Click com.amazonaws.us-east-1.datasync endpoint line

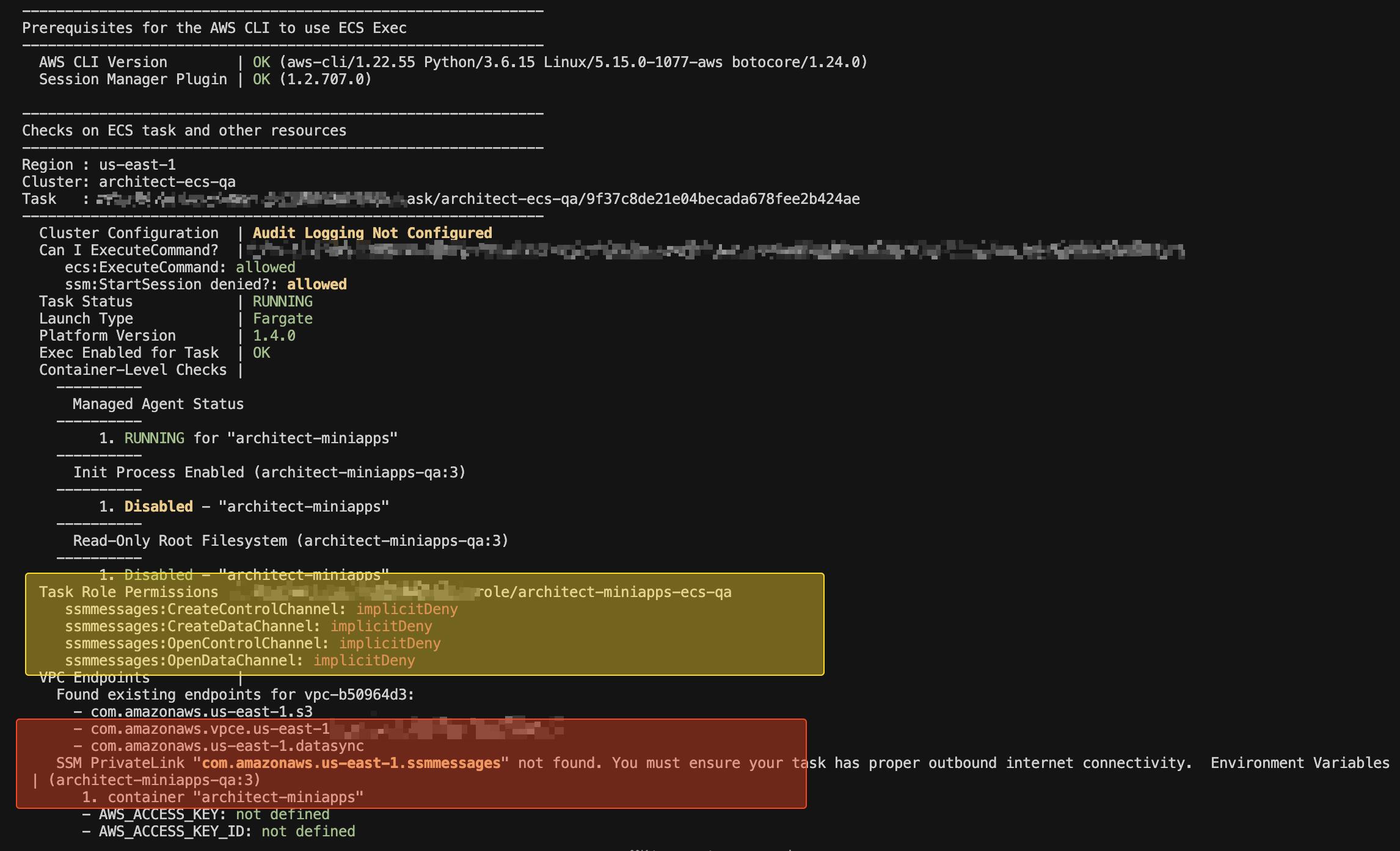pos(227,746)
